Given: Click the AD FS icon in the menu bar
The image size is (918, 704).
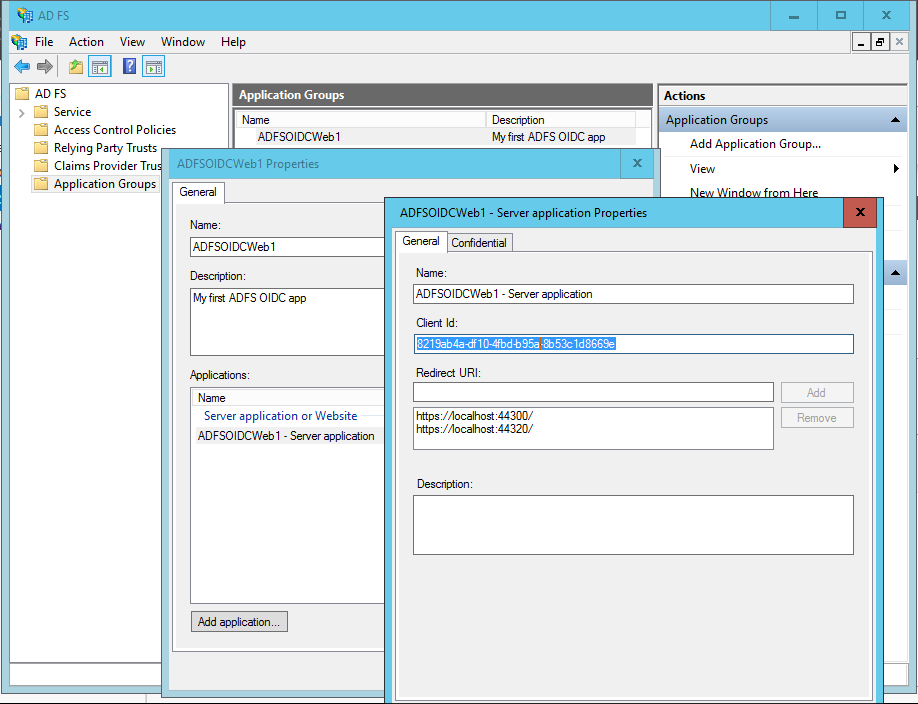Looking at the screenshot, I should [x=19, y=42].
